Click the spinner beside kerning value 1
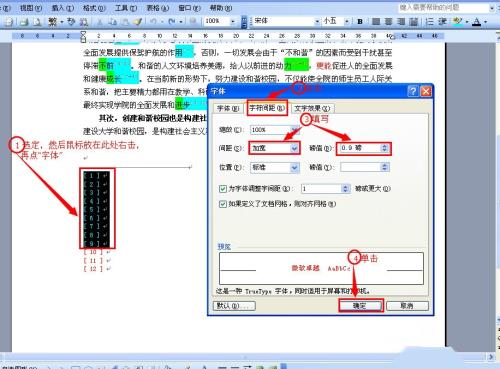 346,189
